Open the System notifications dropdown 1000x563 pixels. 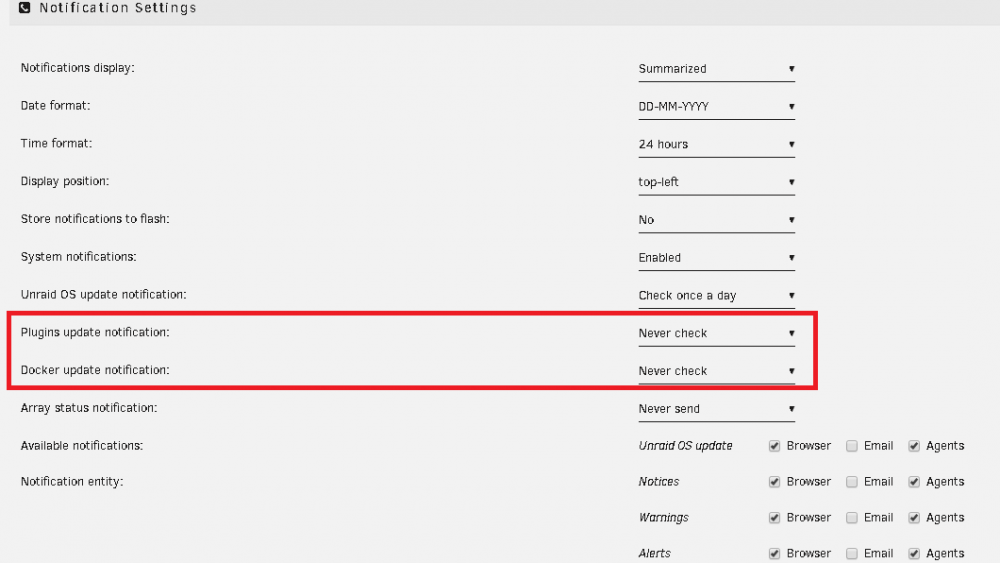[x=716, y=258]
